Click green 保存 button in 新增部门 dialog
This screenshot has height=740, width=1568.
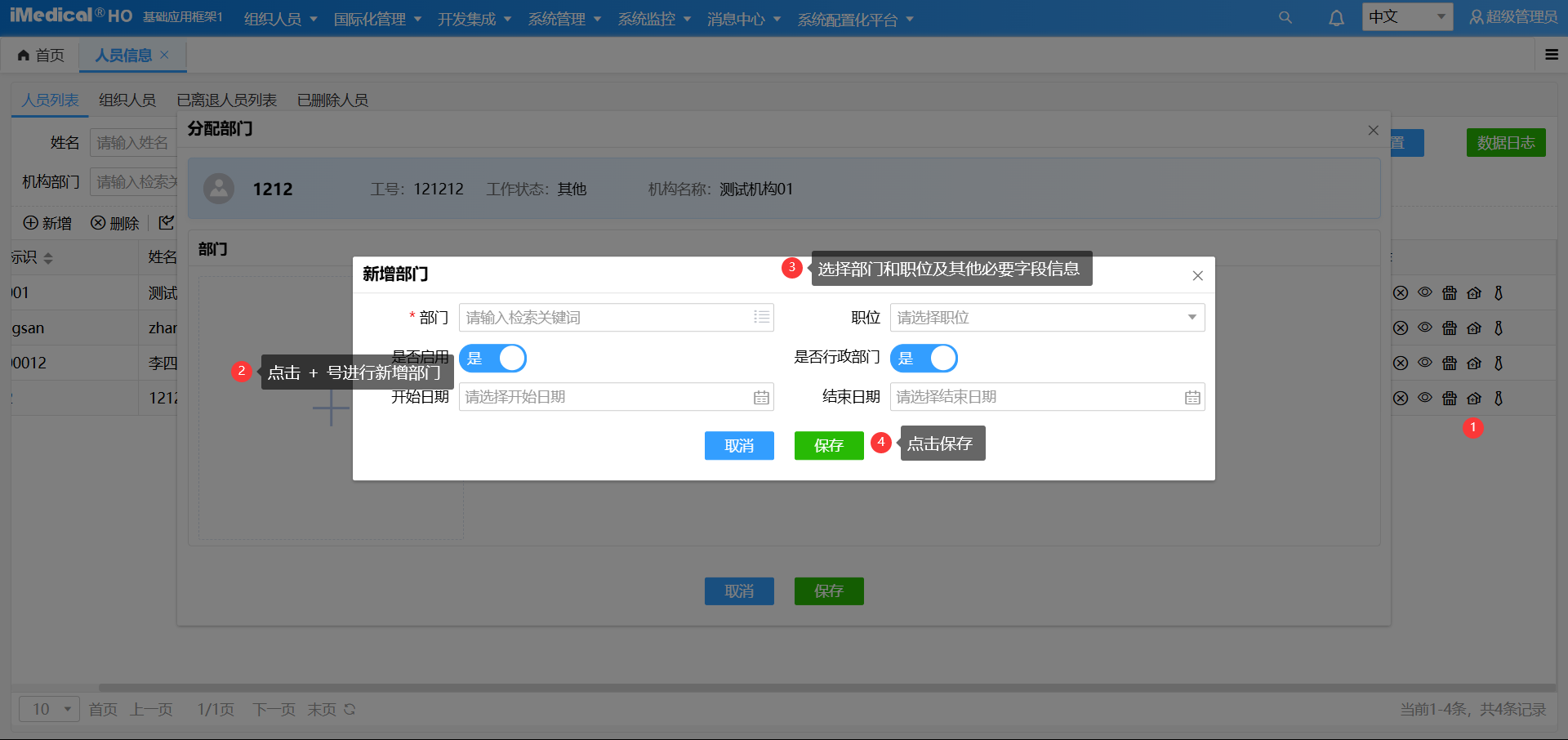coord(828,446)
